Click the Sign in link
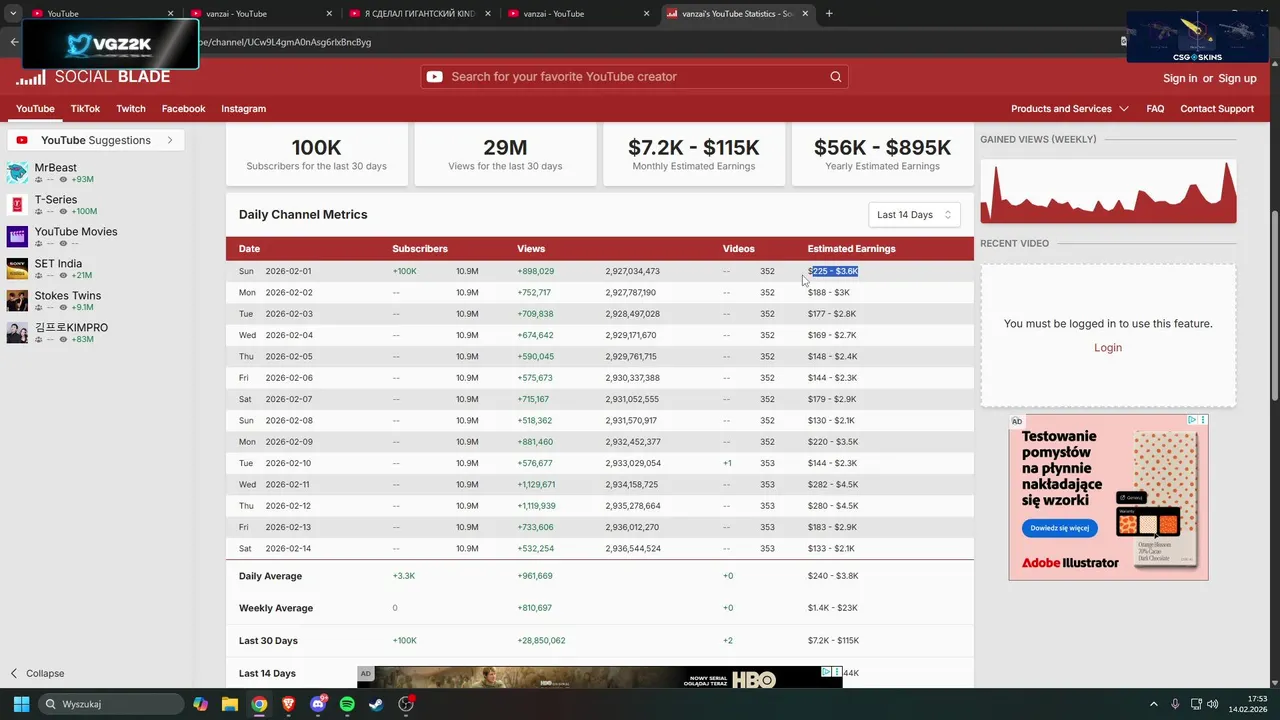This screenshot has width=1280, height=720. [1180, 78]
